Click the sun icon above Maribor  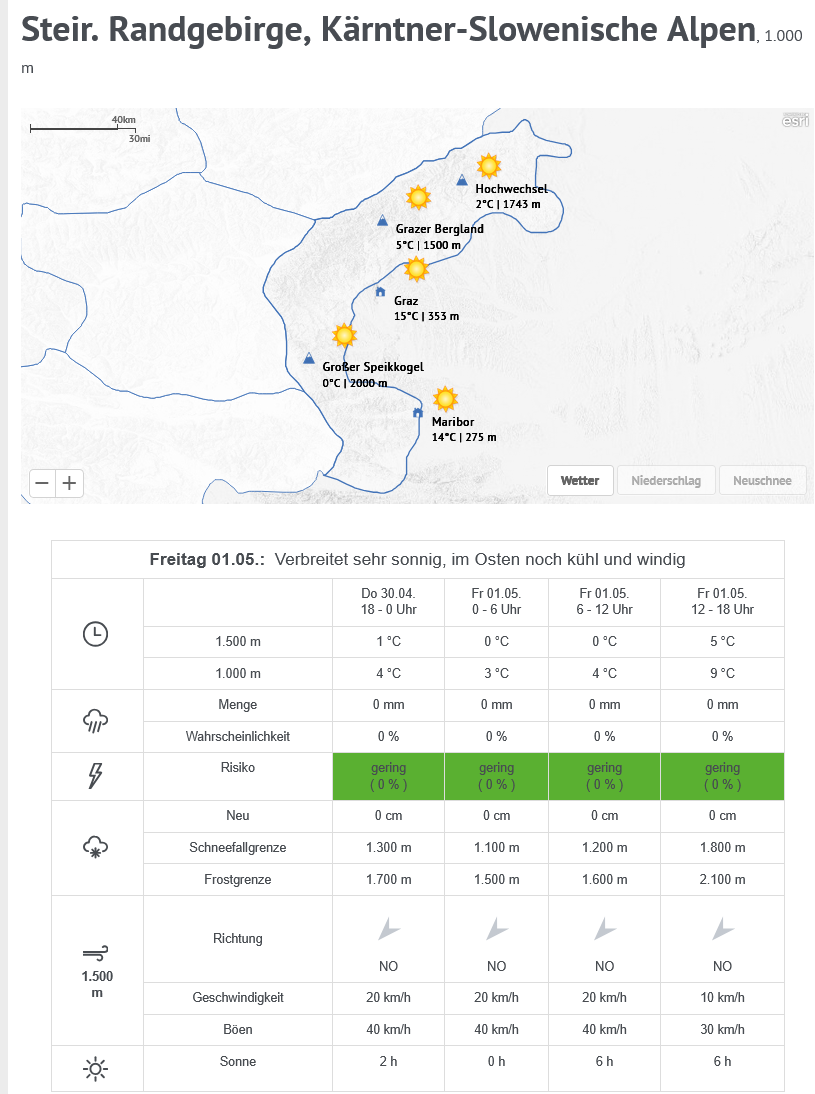445,399
